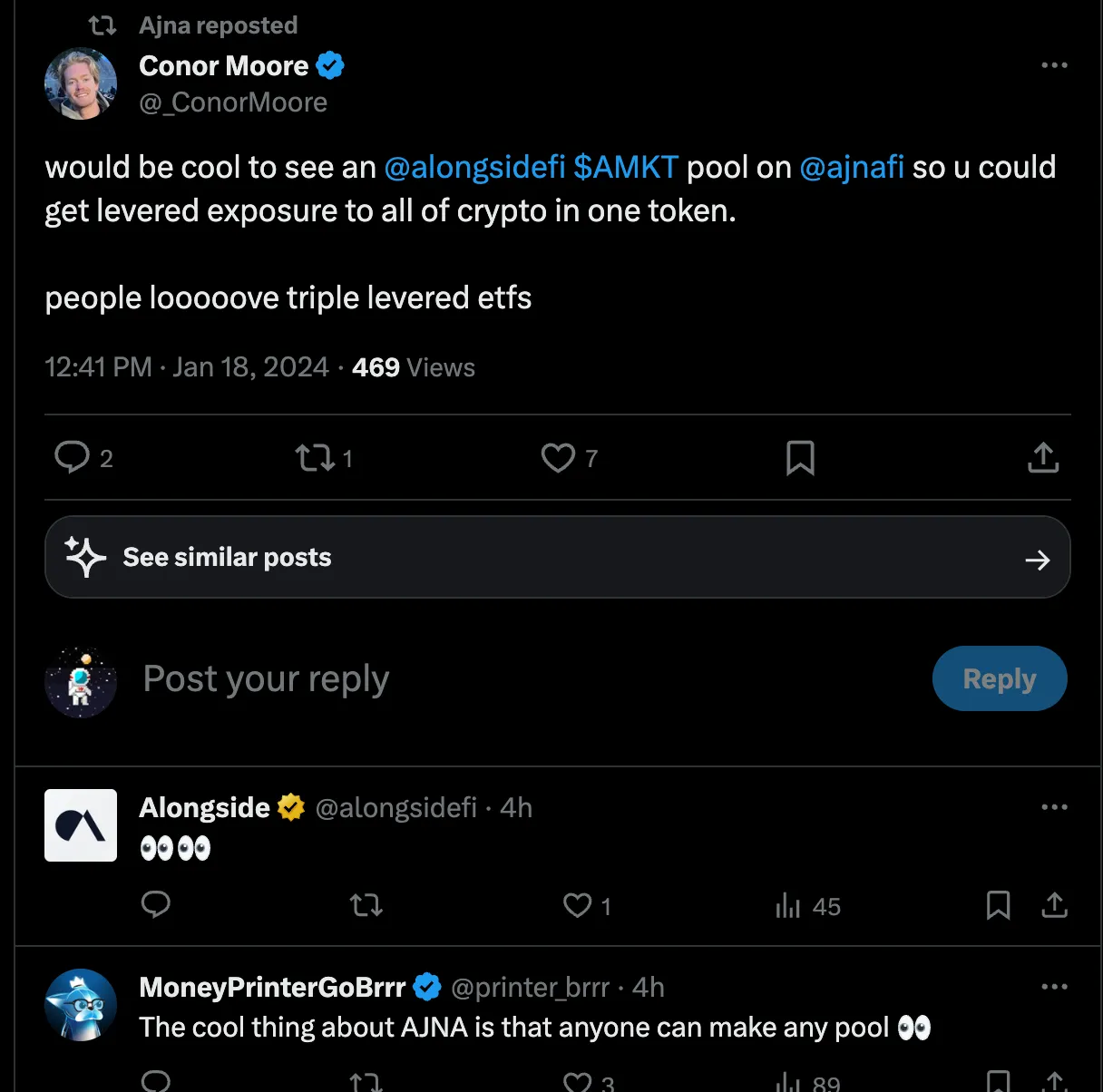Click the blue Reply button
This screenshot has height=1092, width=1103.
[999, 678]
